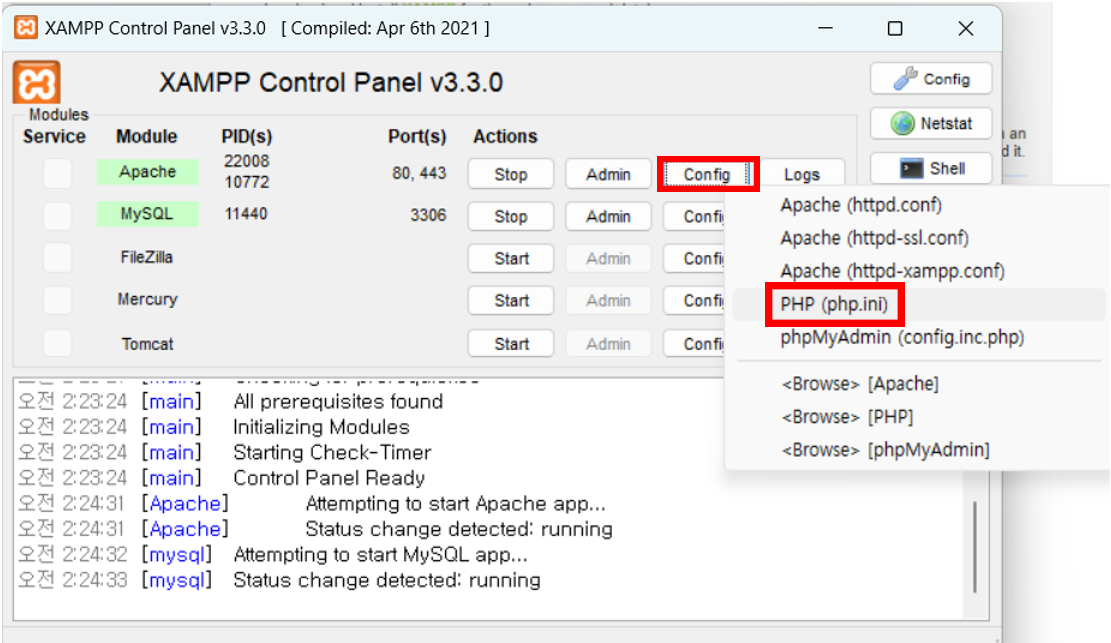The image size is (1111, 643).
Task: Click Apache PID value 22008
Action: 247,162
